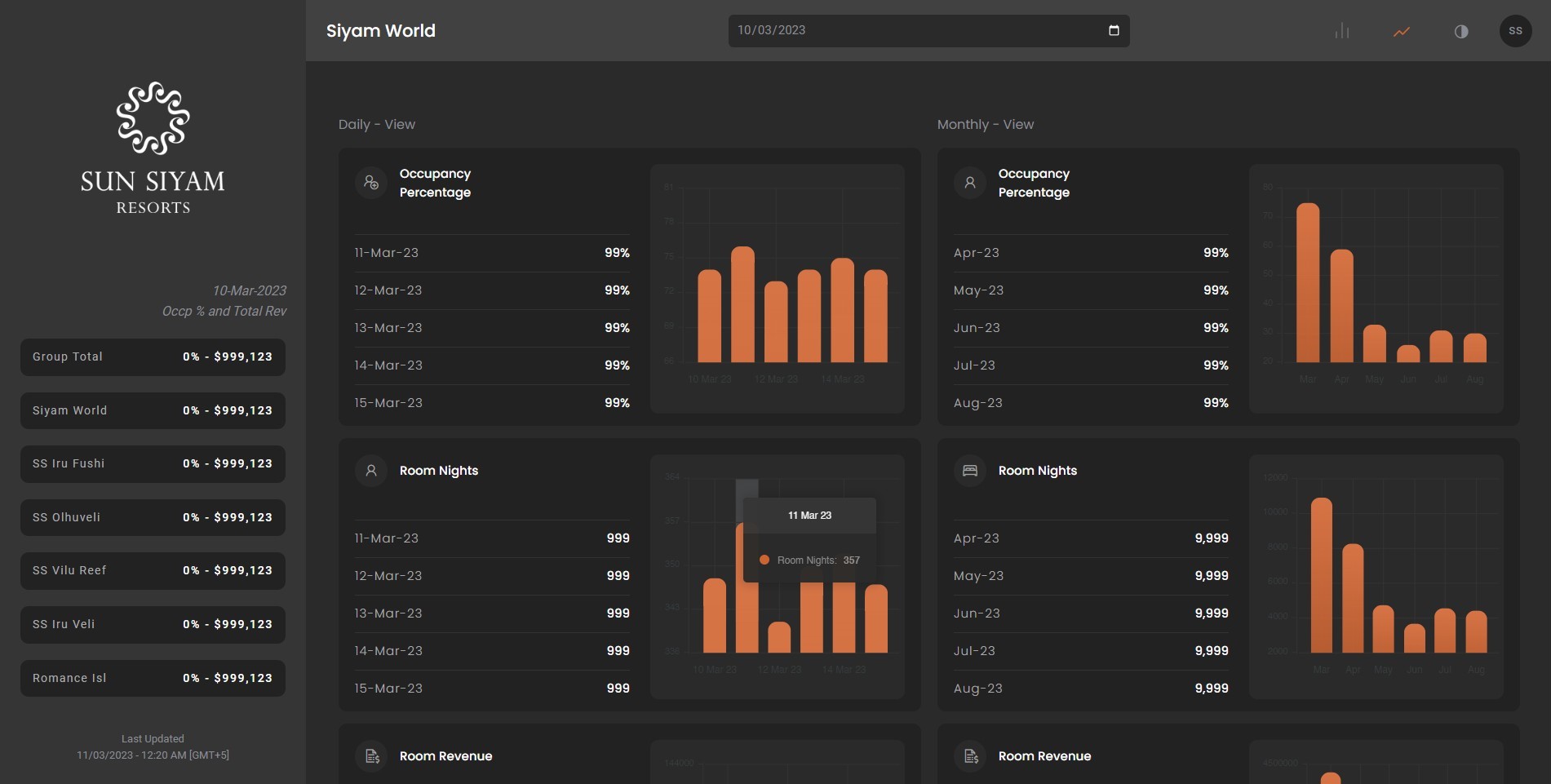Screen dimensions: 1551x784
Task: Click 12-Mar-23 row in daily Occupancy Percentage
Action: pos(492,290)
